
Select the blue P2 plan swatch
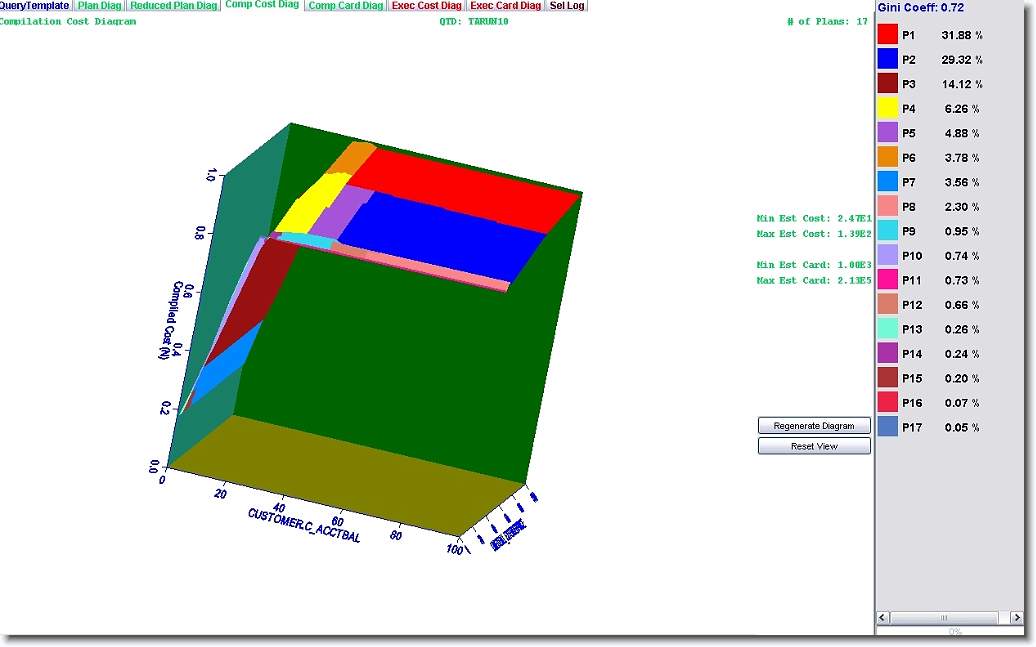coord(888,59)
